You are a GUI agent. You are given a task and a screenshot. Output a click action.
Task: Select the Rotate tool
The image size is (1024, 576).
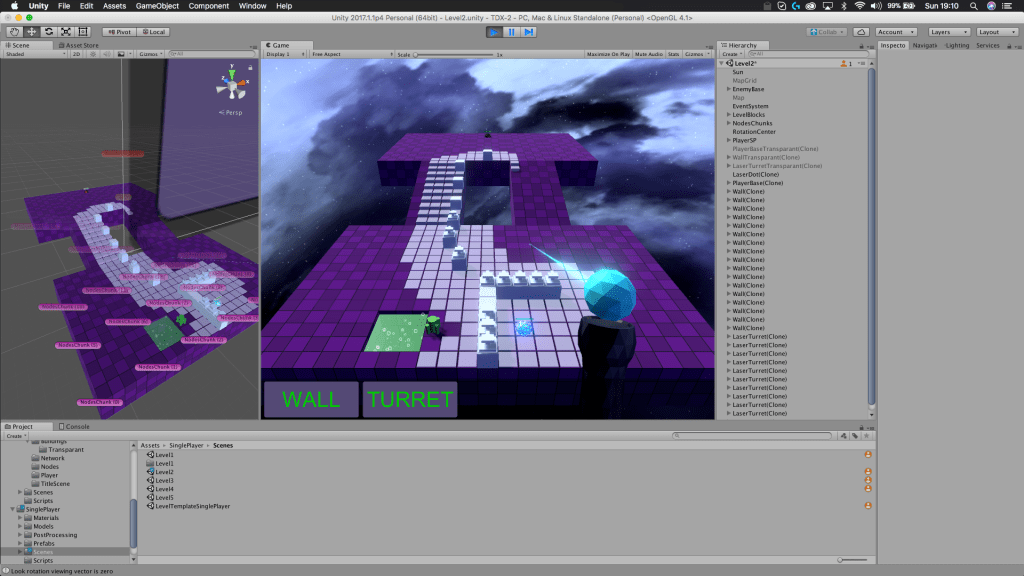(x=47, y=32)
